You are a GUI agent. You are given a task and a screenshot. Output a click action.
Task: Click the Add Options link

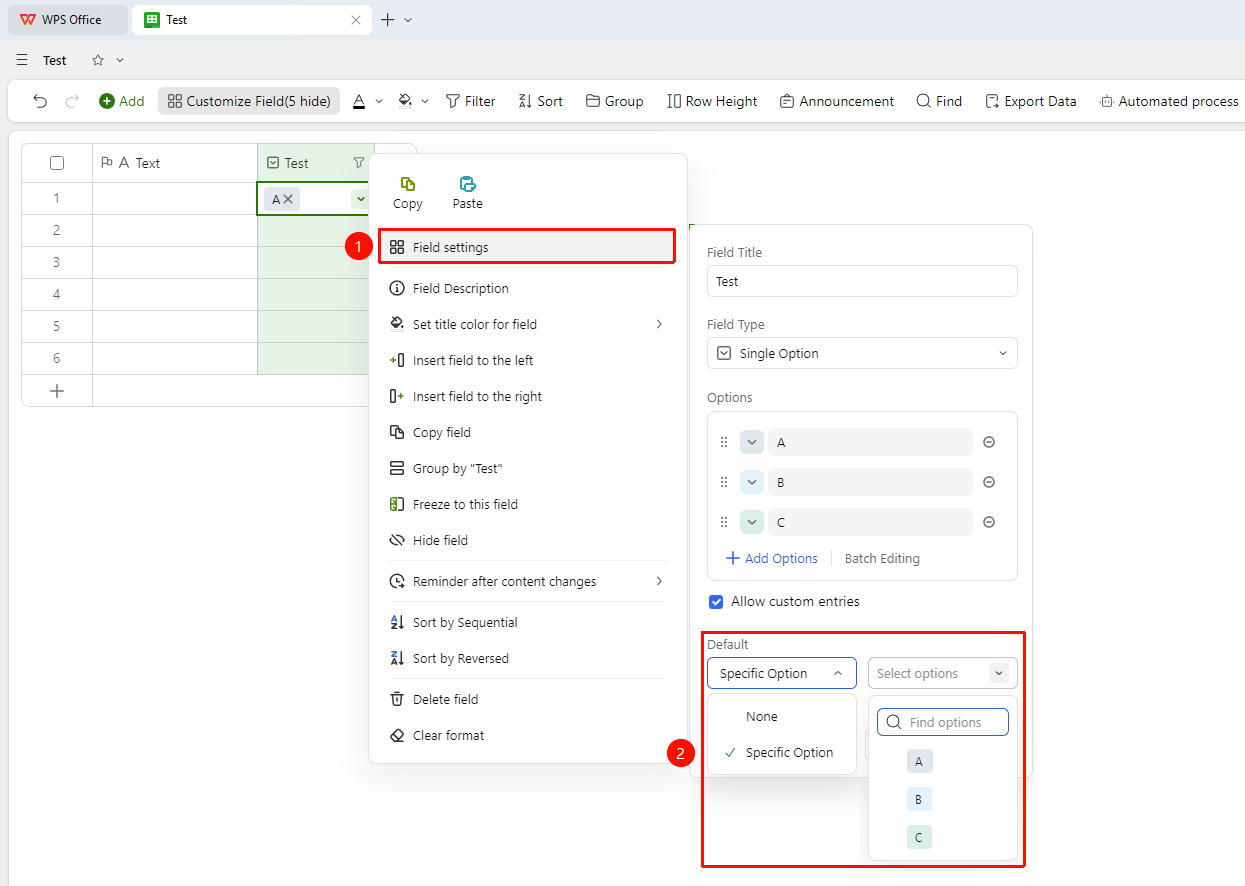coord(772,558)
